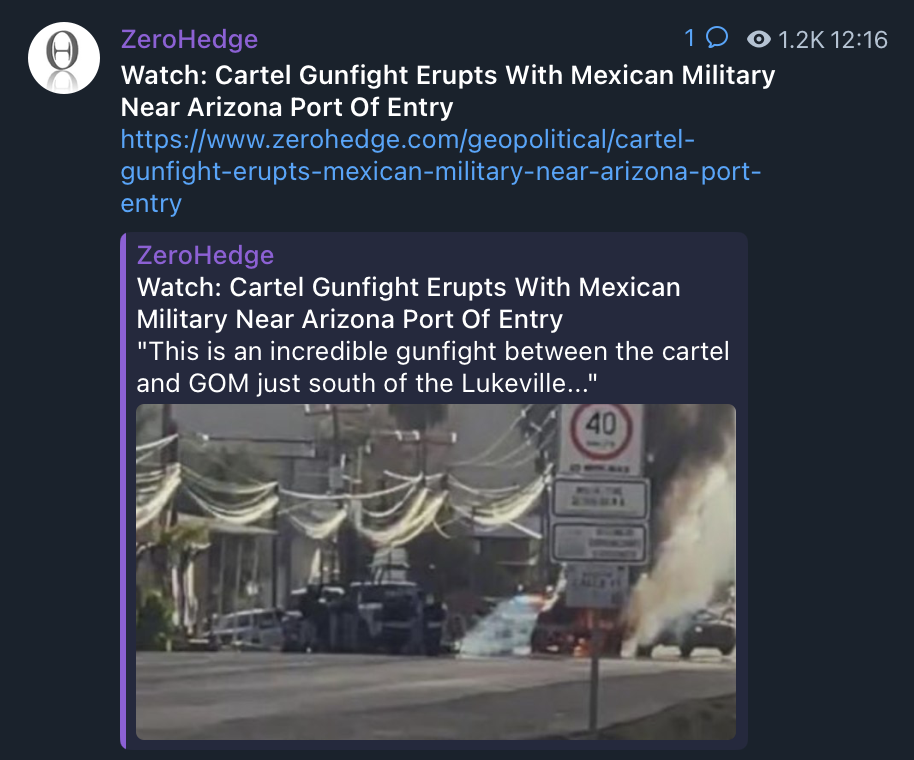This screenshot has height=760, width=914.
Task: Open the ZeroHedge sender name at top
Action: [x=189, y=39]
